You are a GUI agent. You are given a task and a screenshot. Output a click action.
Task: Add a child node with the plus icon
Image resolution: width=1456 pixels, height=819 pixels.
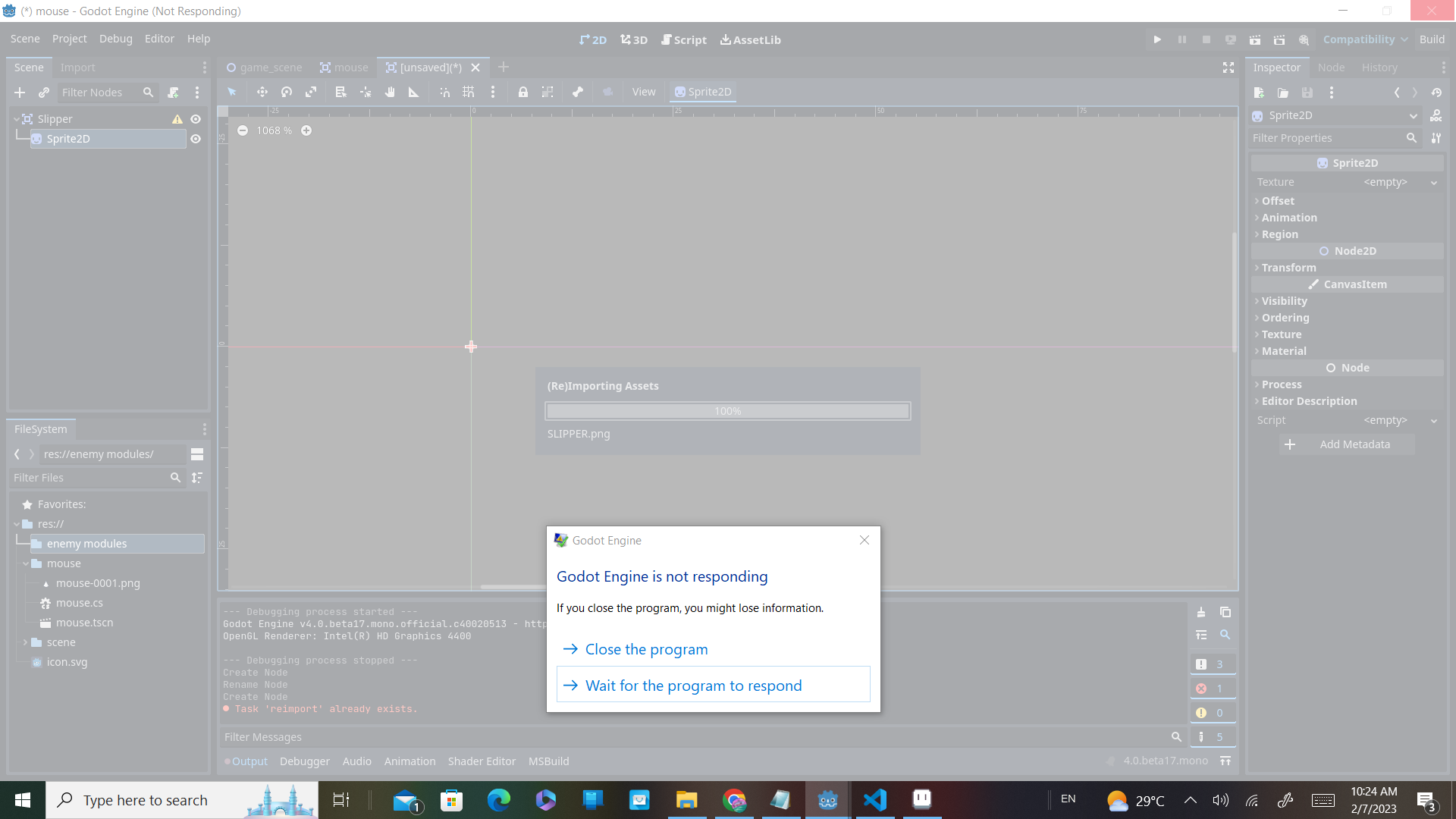pos(20,93)
